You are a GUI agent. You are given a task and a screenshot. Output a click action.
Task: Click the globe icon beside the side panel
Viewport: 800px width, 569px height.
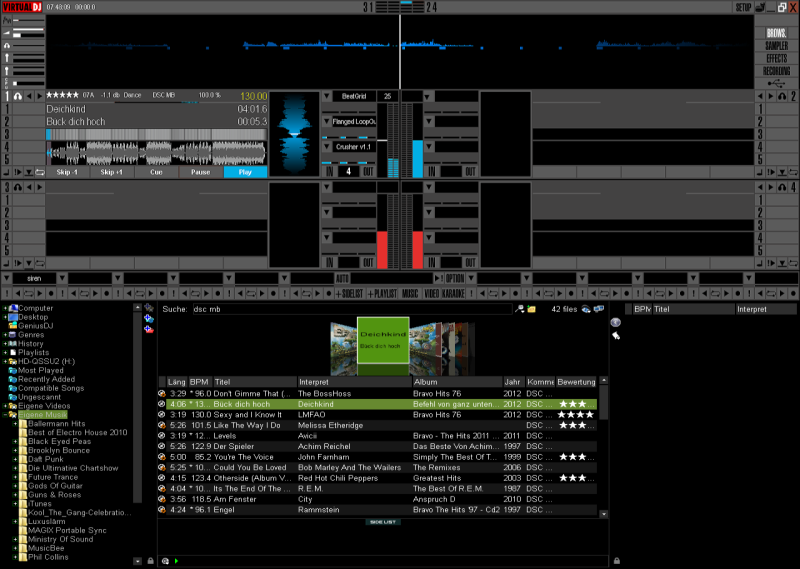tap(615, 322)
